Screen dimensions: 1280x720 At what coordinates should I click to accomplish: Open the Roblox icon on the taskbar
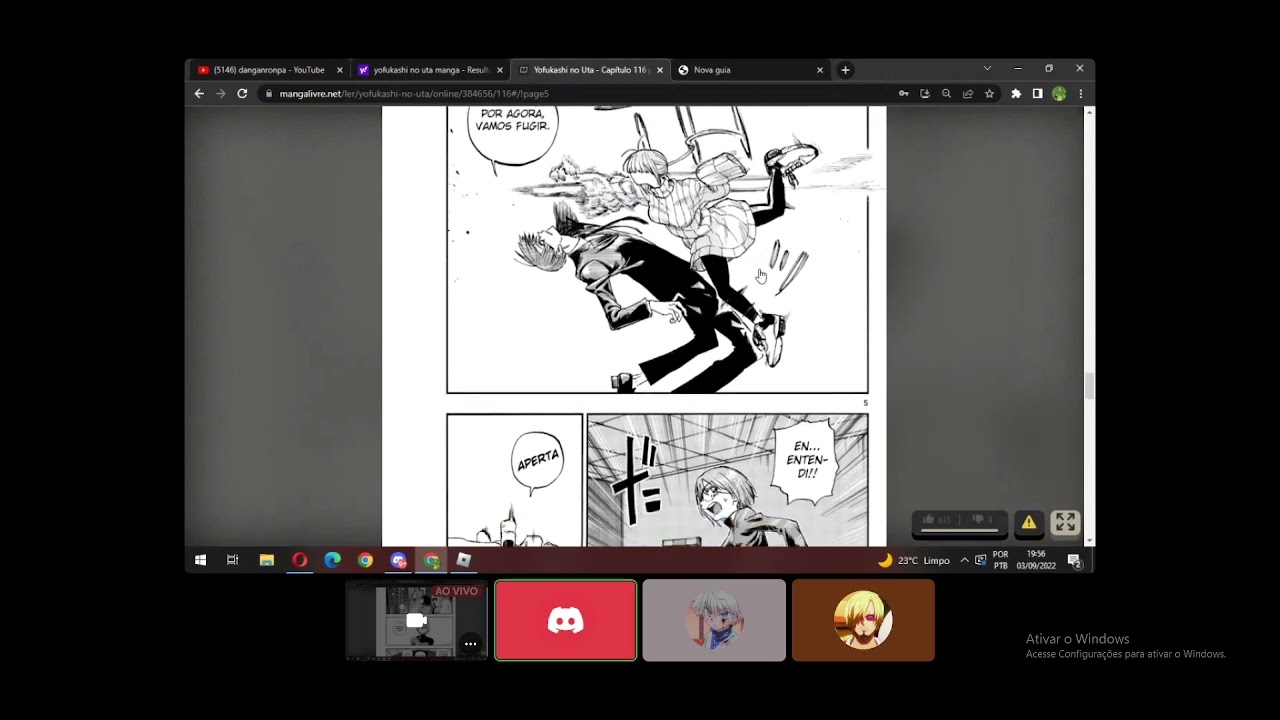click(464, 560)
